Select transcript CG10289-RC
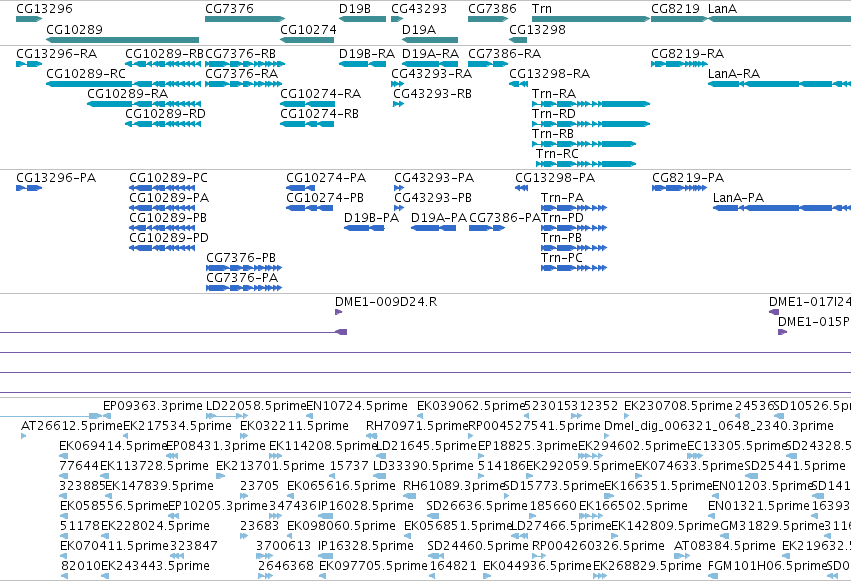851x581 pixels. coord(86,74)
